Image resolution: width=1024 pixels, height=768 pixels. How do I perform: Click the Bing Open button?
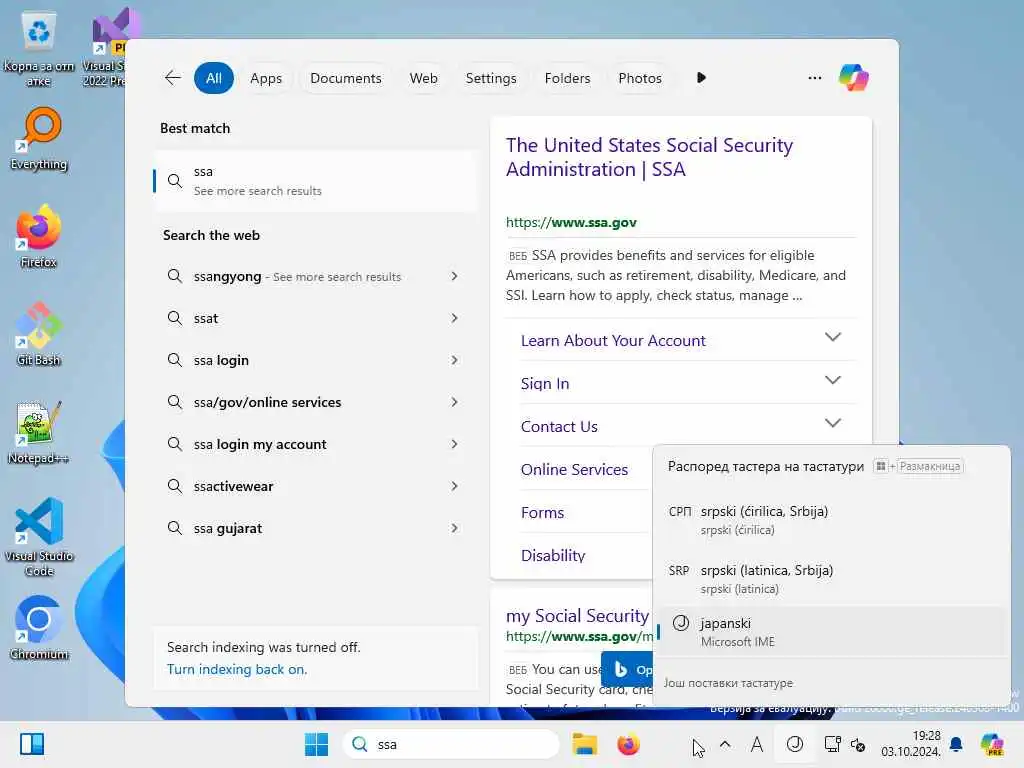(628, 669)
